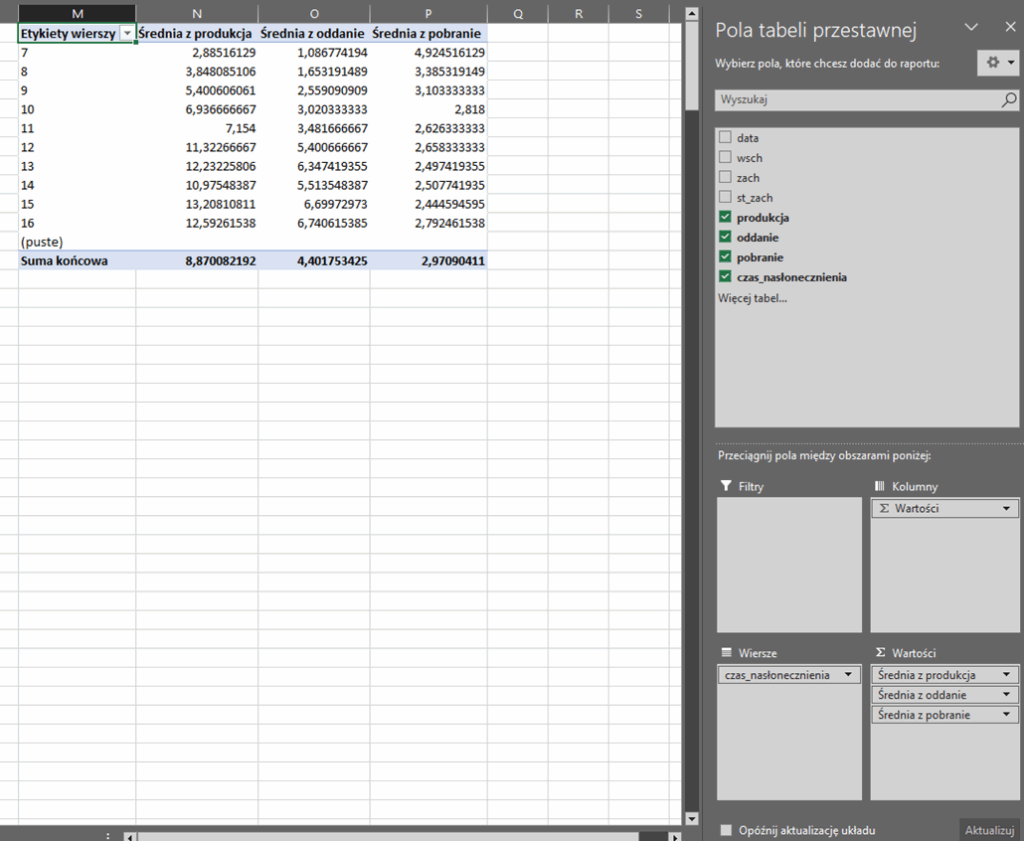Collapse pane options chevron in panel header
The width and height of the screenshot is (1024, 841).
pos(969,28)
